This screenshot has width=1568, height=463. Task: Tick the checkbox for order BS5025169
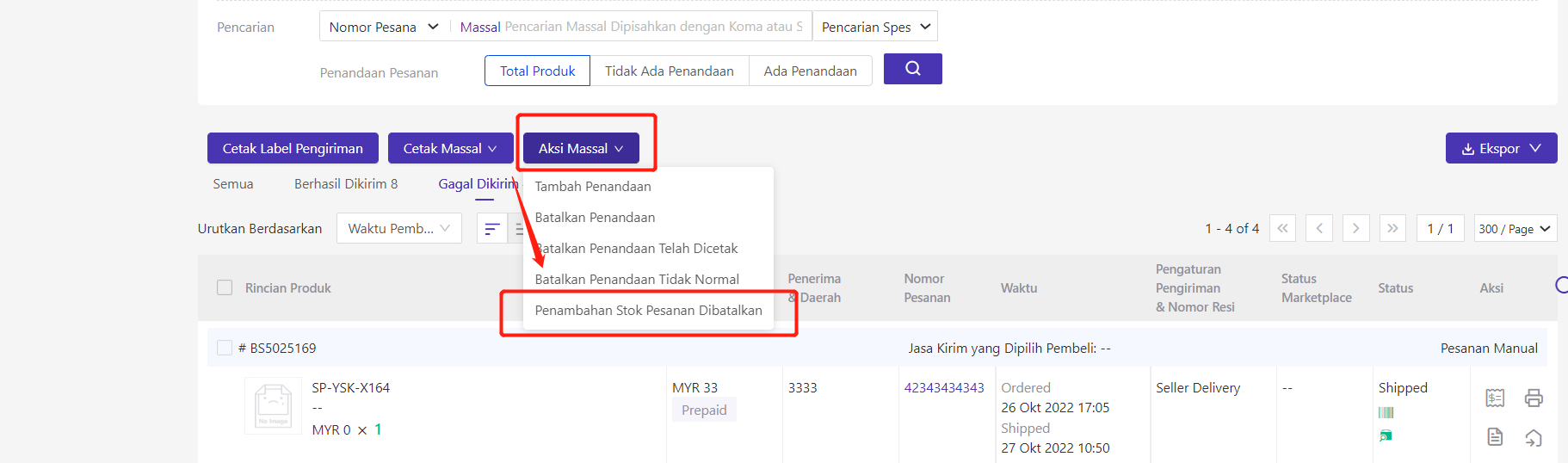225,348
